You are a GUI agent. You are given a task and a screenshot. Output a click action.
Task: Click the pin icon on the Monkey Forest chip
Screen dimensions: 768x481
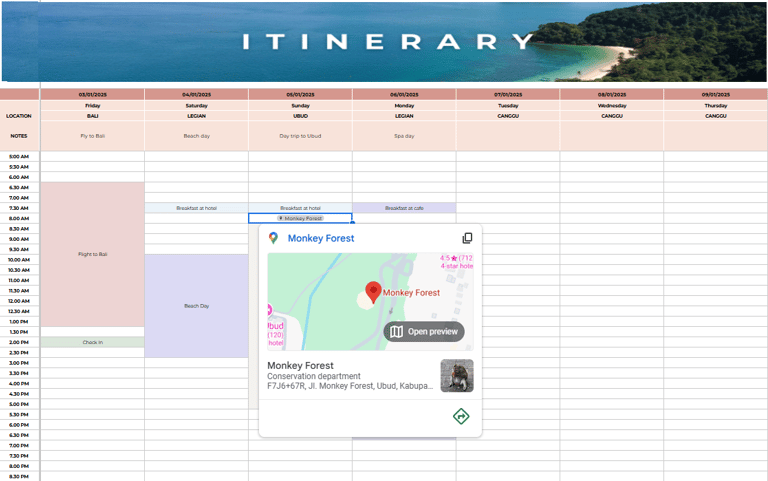coord(281,218)
